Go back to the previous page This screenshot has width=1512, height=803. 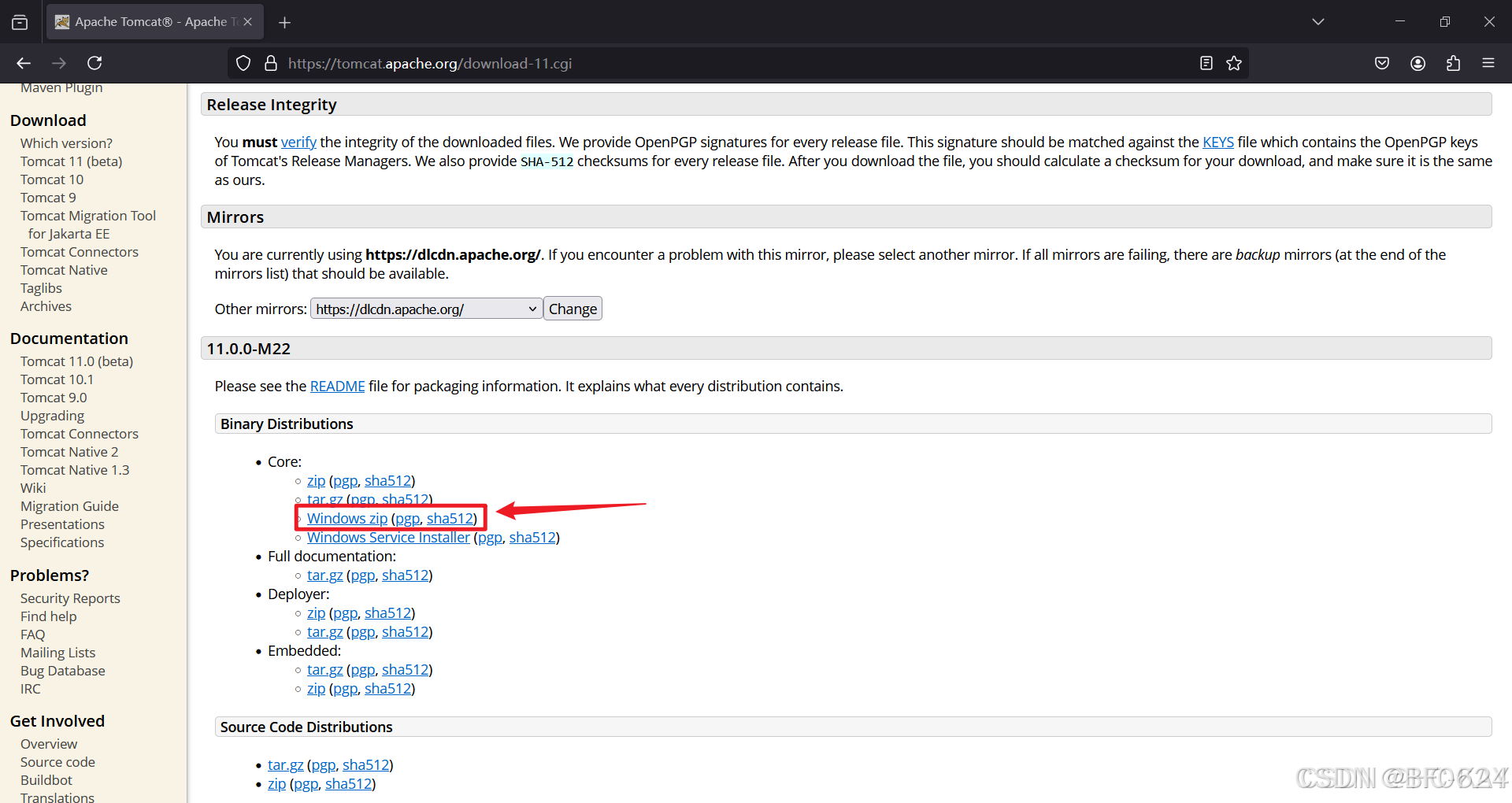[x=24, y=63]
